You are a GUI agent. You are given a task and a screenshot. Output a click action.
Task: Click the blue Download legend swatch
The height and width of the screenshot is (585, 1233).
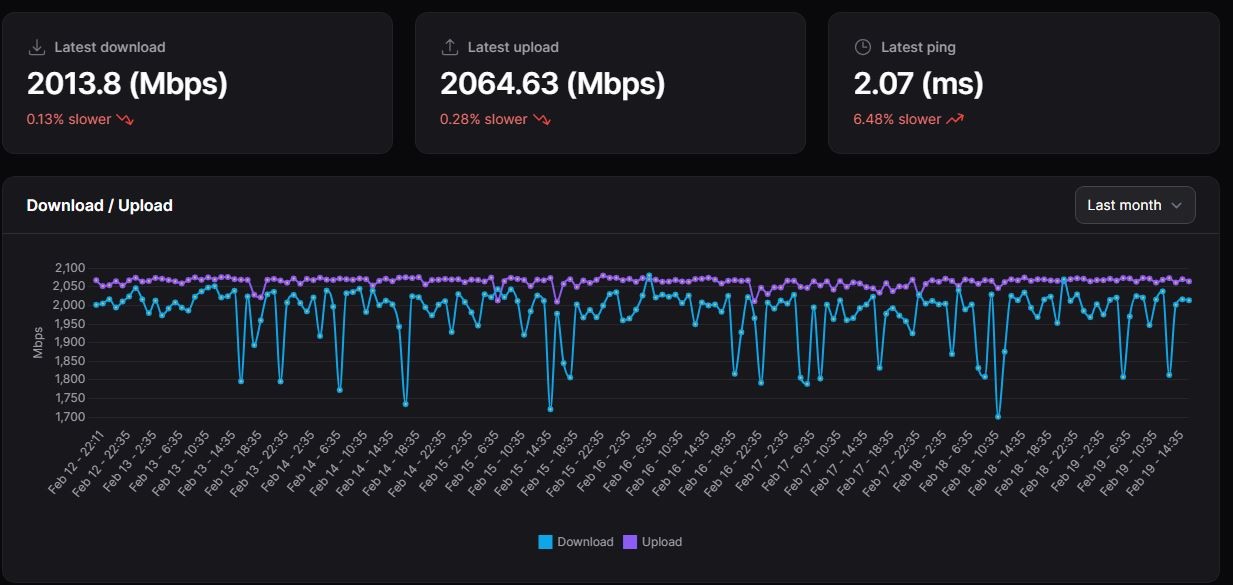[x=545, y=542]
